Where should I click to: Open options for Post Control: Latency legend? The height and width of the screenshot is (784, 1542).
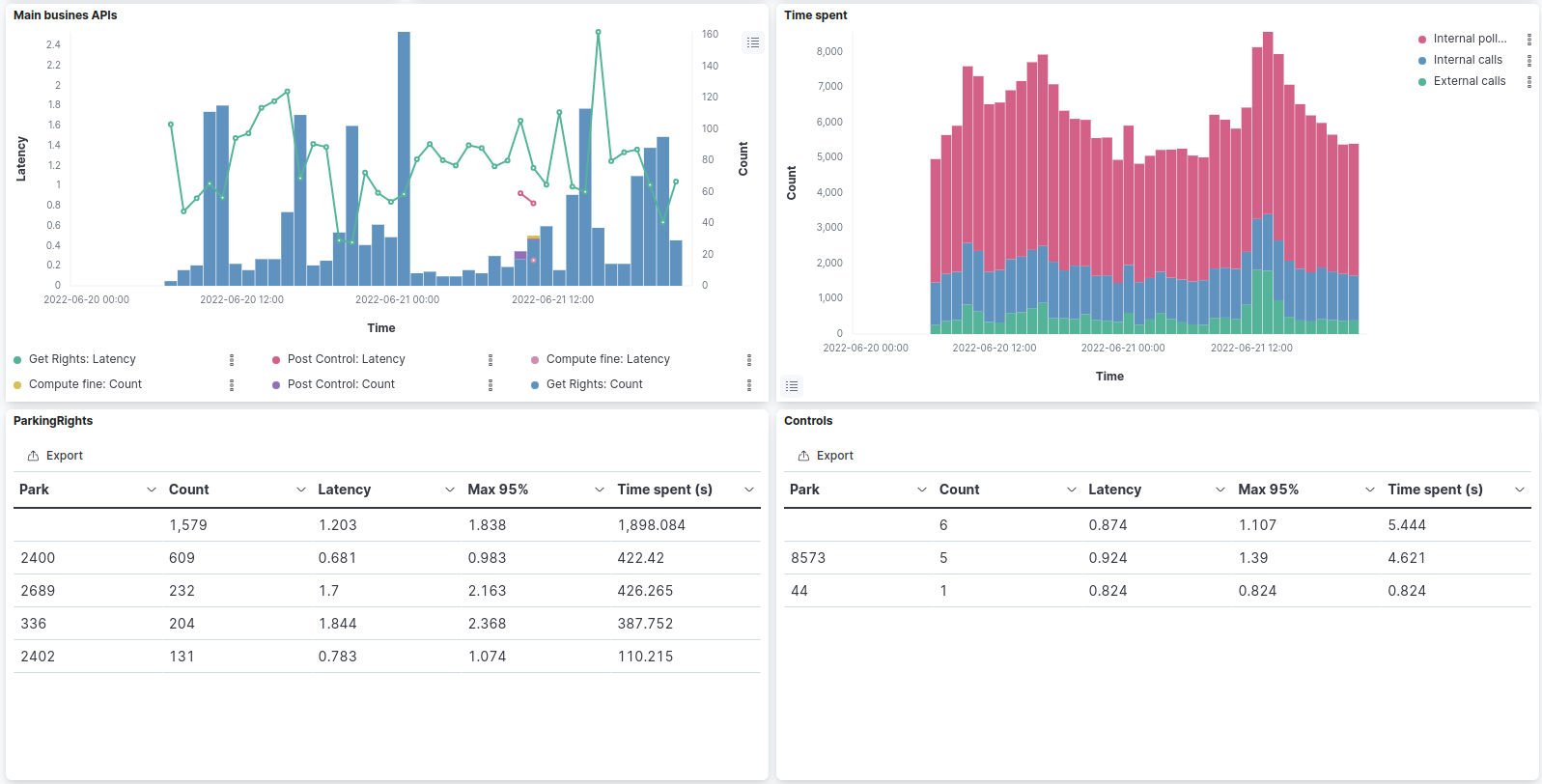click(x=491, y=360)
